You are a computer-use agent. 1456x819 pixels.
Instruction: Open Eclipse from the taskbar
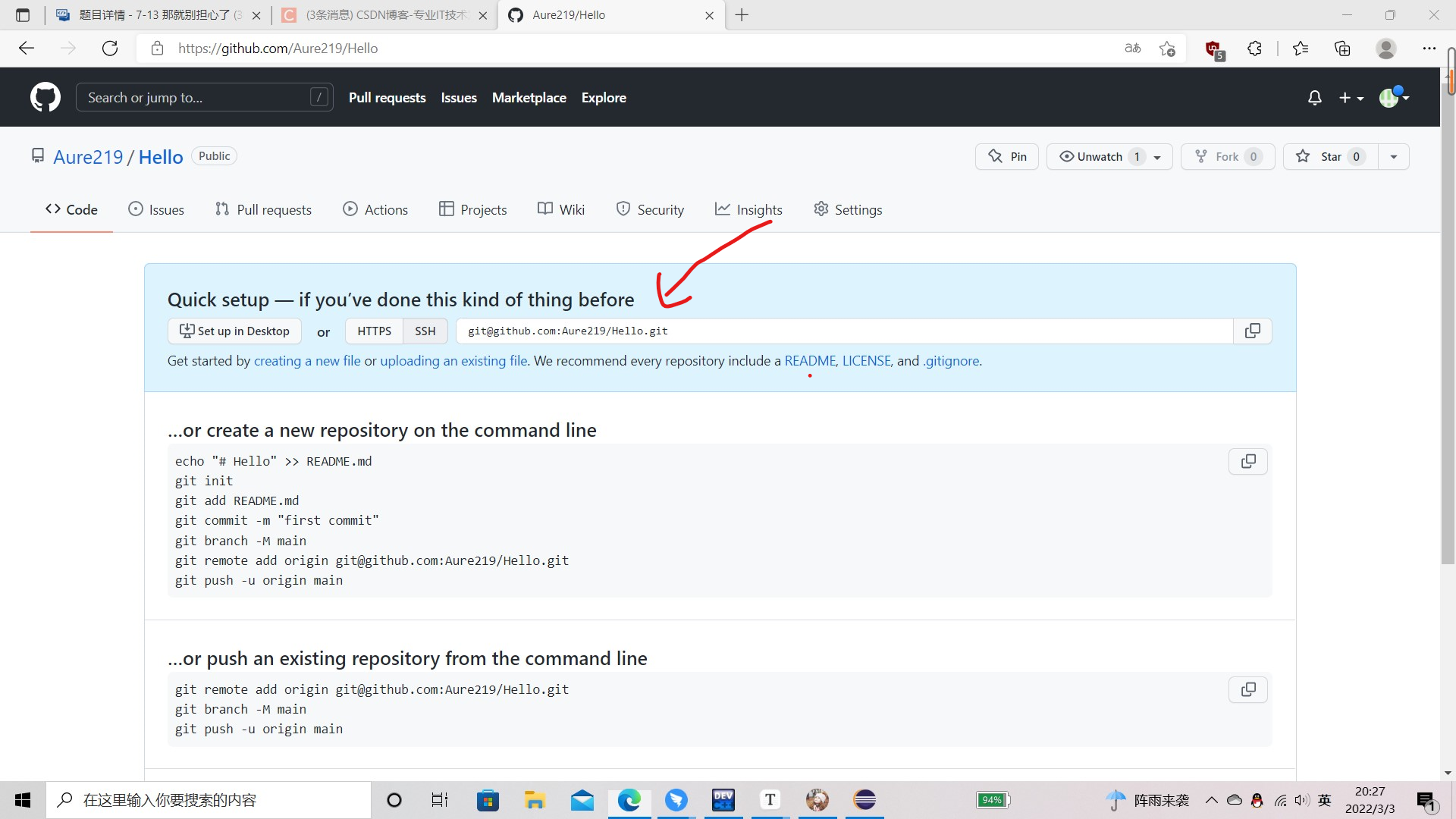pyautogui.click(x=864, y=800)
